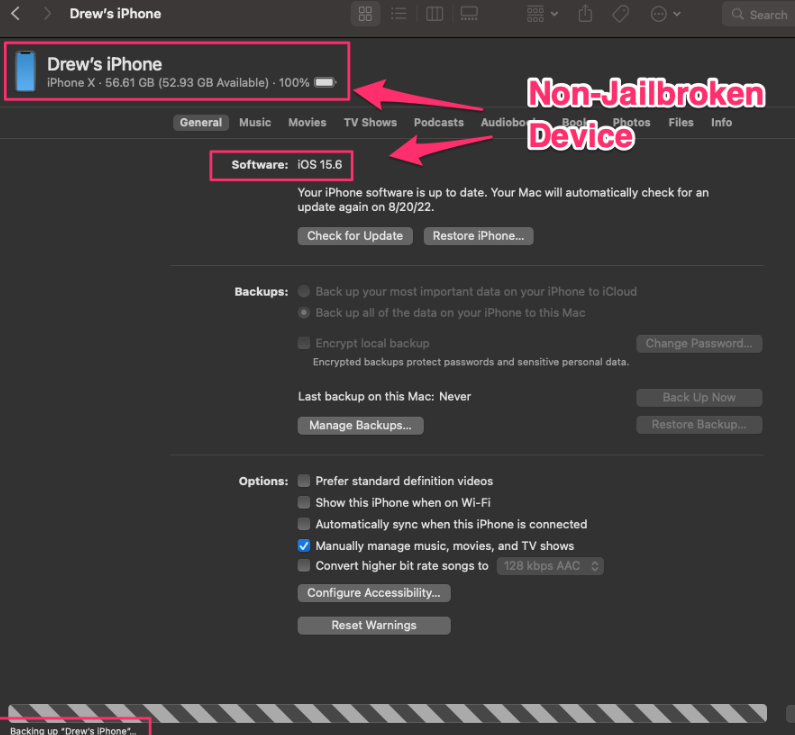Switch to icon grid view
The height and width of the screenshot is (735, 795).
pos(365,14)
